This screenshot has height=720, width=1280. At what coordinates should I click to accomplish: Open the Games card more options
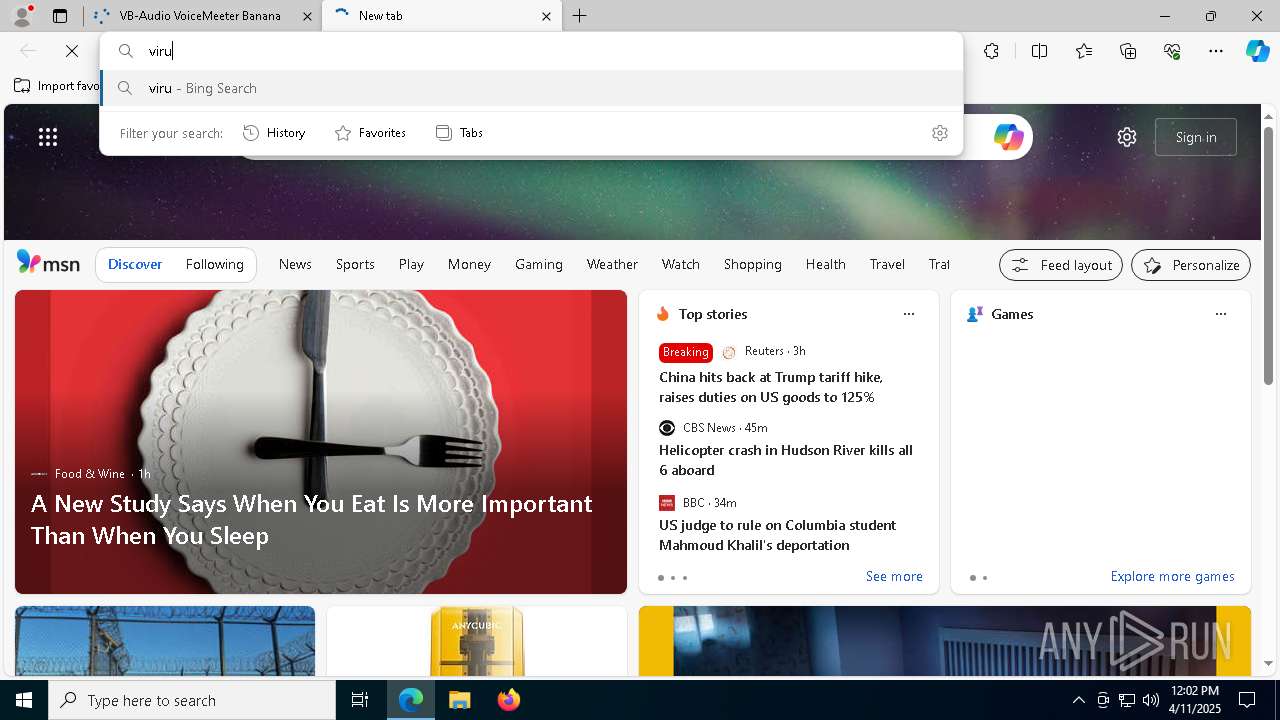coord(1221,314)
